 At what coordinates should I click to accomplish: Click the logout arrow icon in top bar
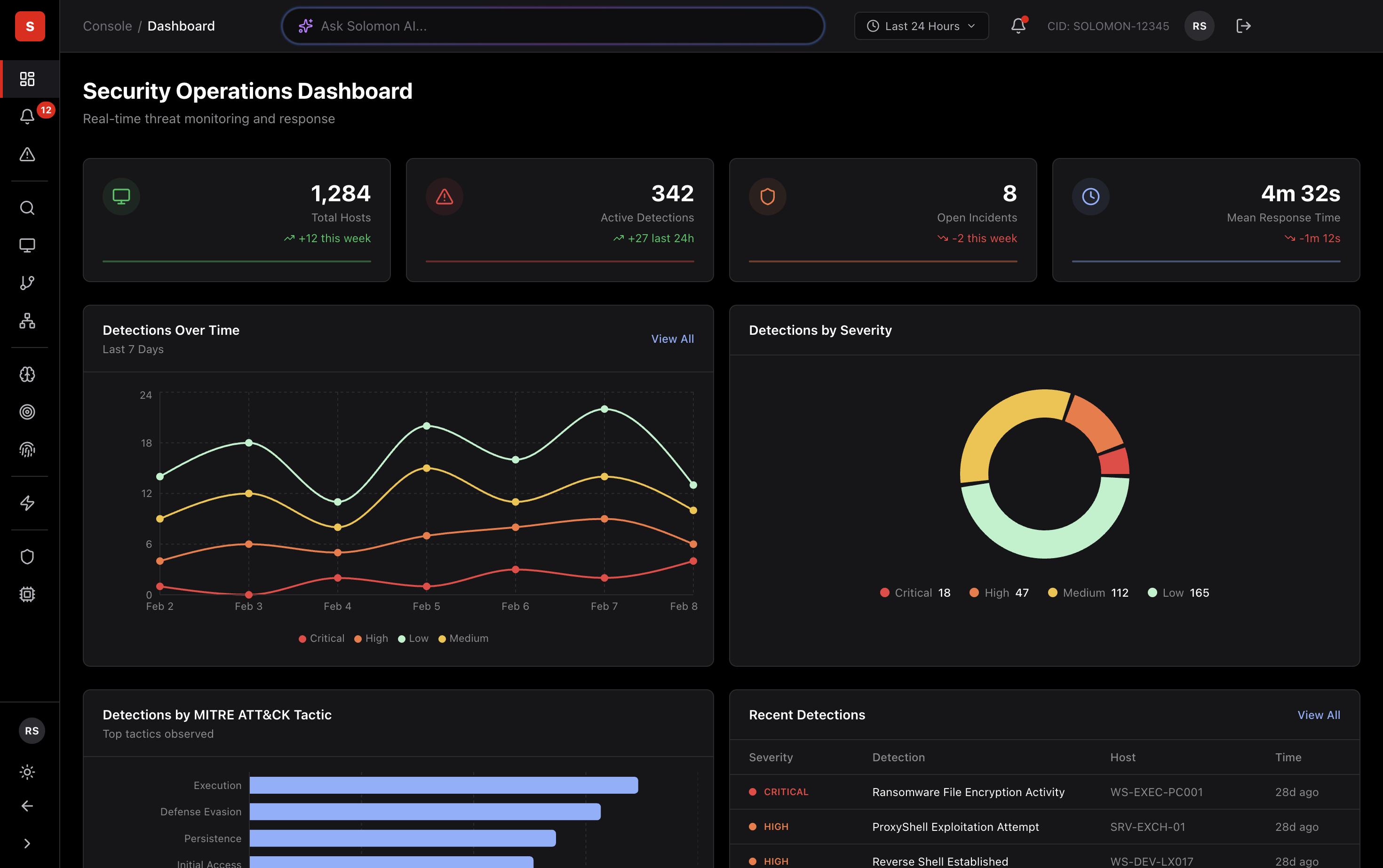[1243, 26]
